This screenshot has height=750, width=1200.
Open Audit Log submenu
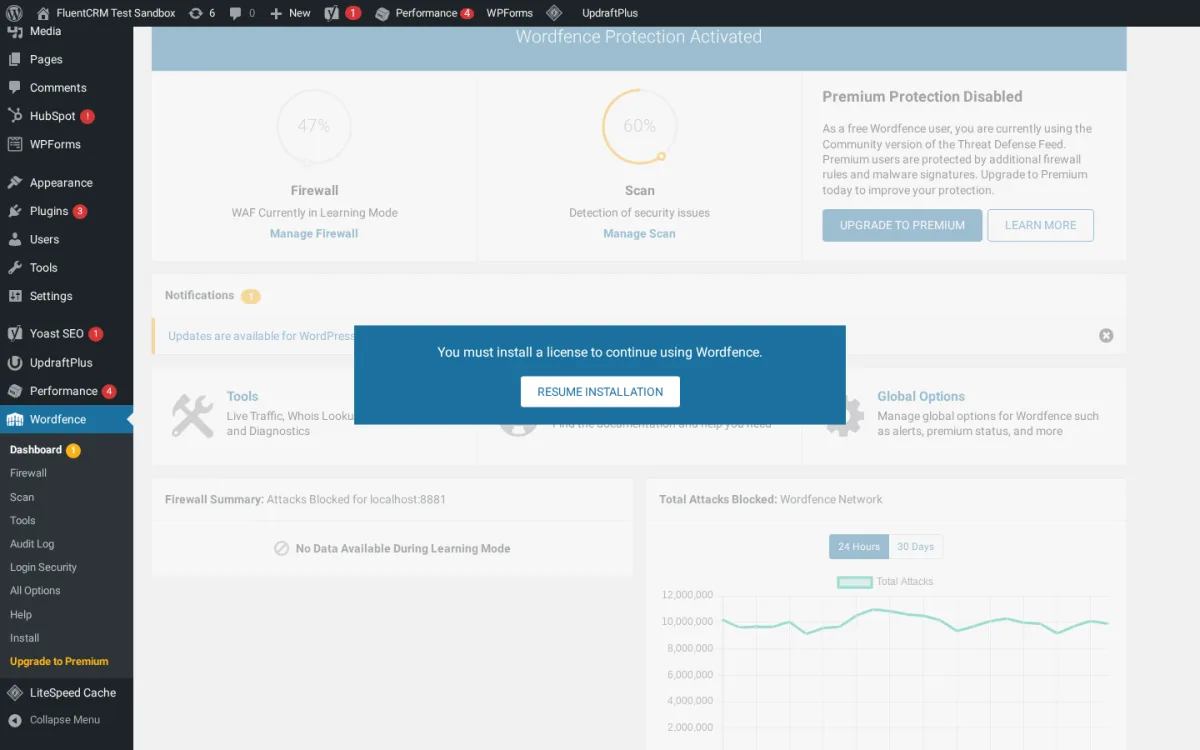pyautogui.click(x=32, y=544)
